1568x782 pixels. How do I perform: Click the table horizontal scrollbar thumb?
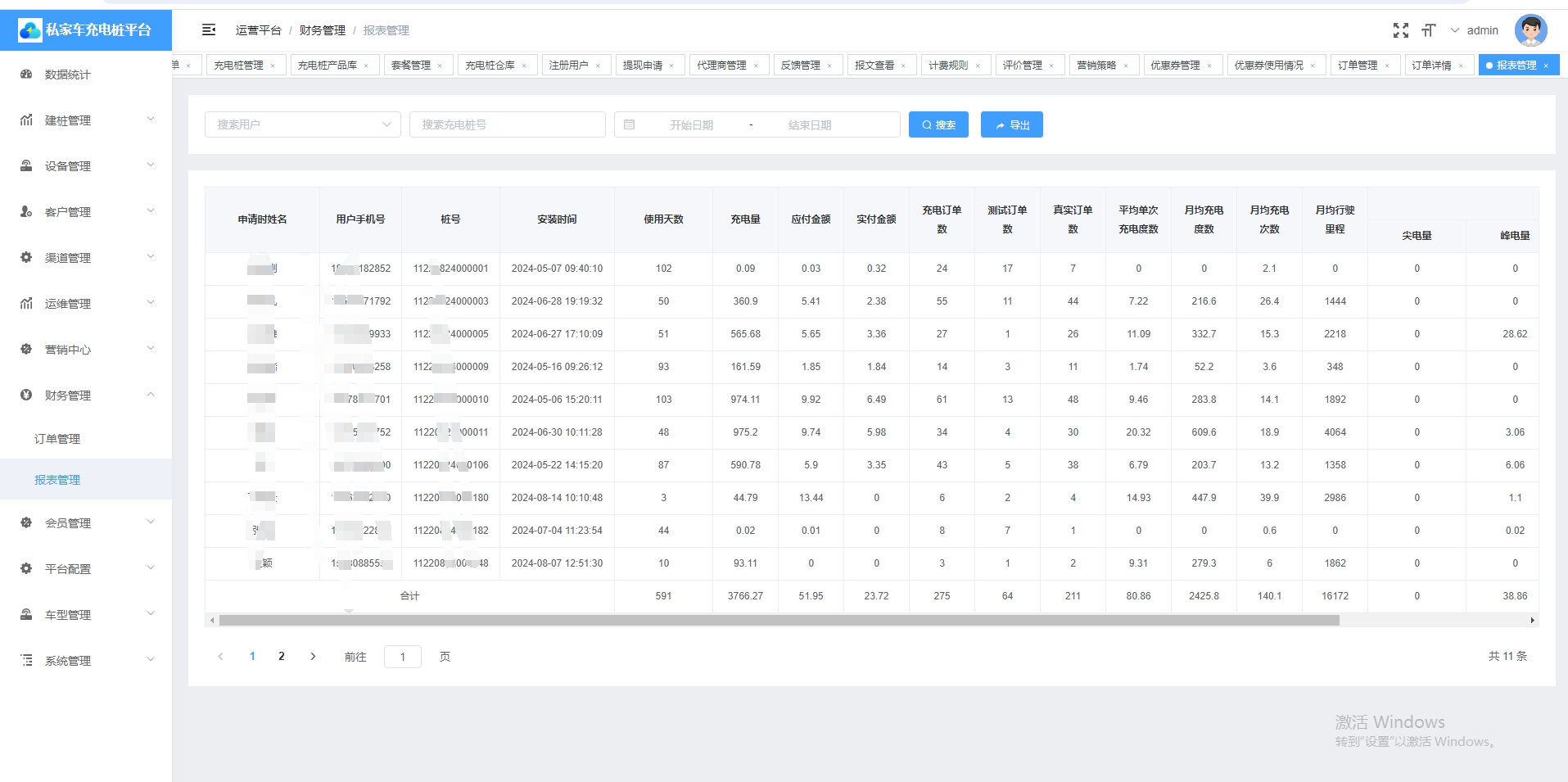click(779, 621)
